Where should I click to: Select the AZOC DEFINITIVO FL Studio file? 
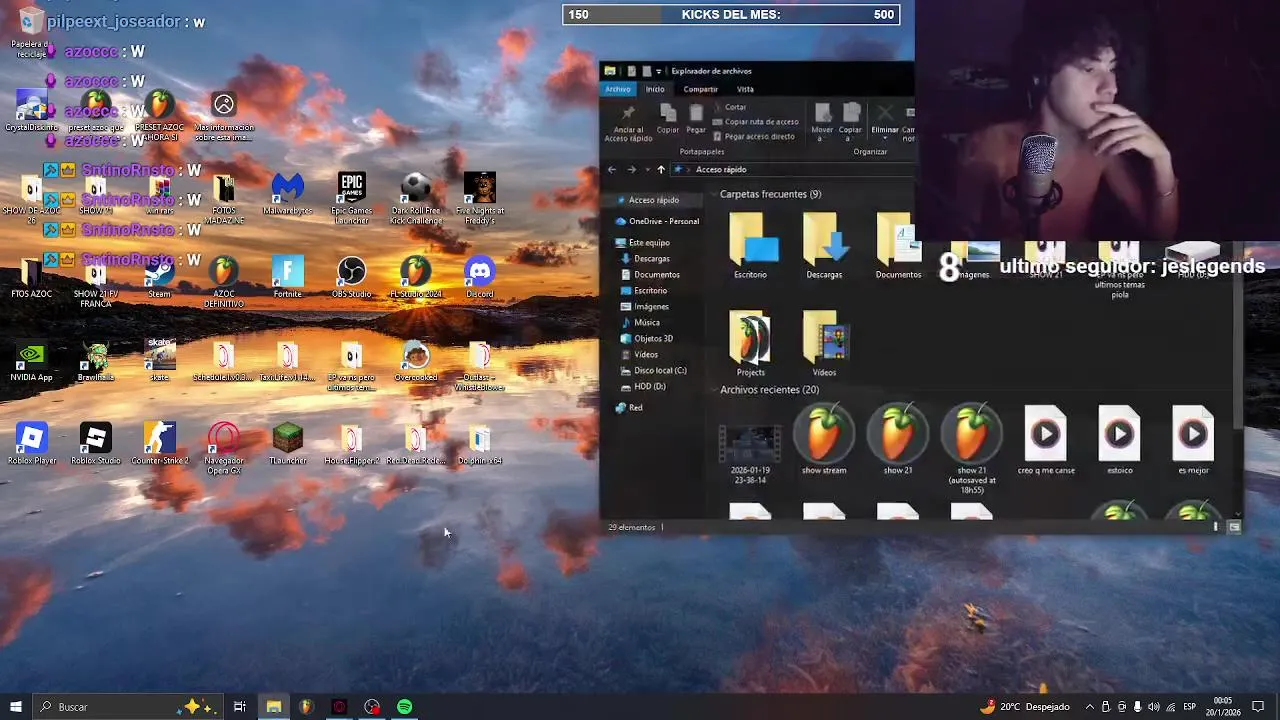223,282
